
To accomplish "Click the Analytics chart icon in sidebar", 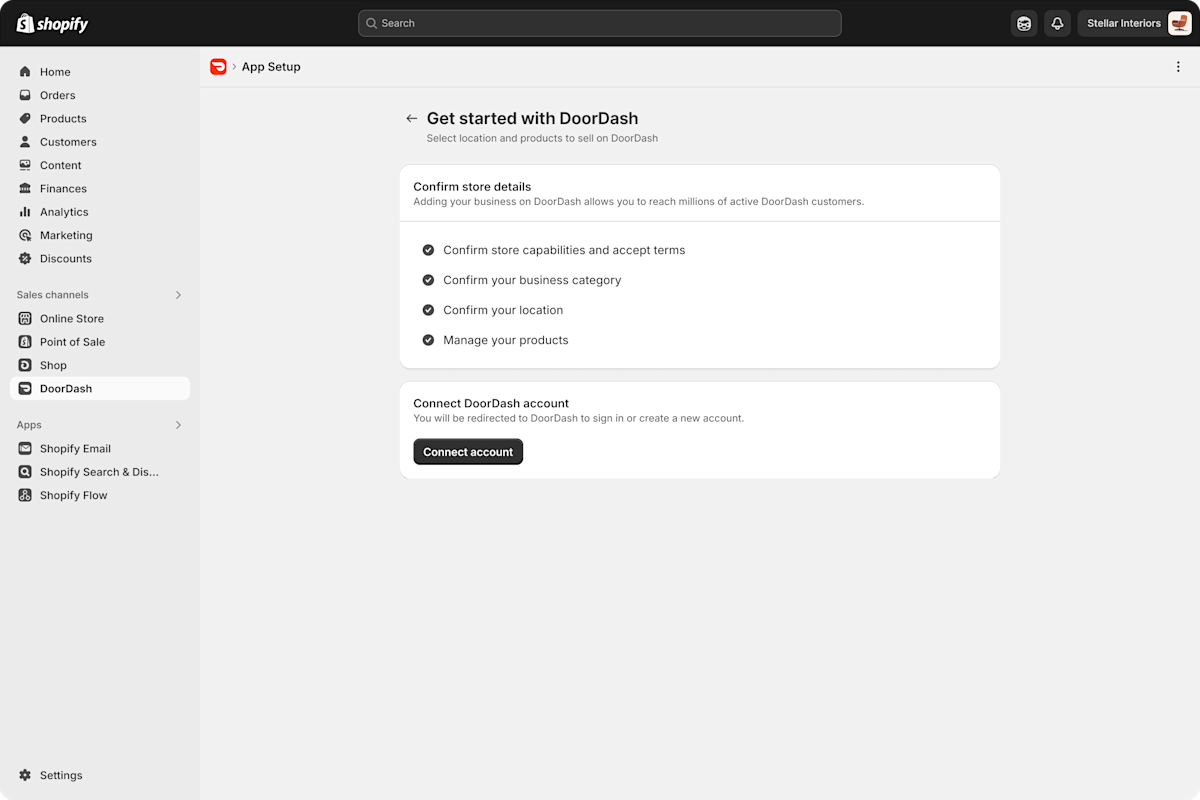I will click(26, 212).
